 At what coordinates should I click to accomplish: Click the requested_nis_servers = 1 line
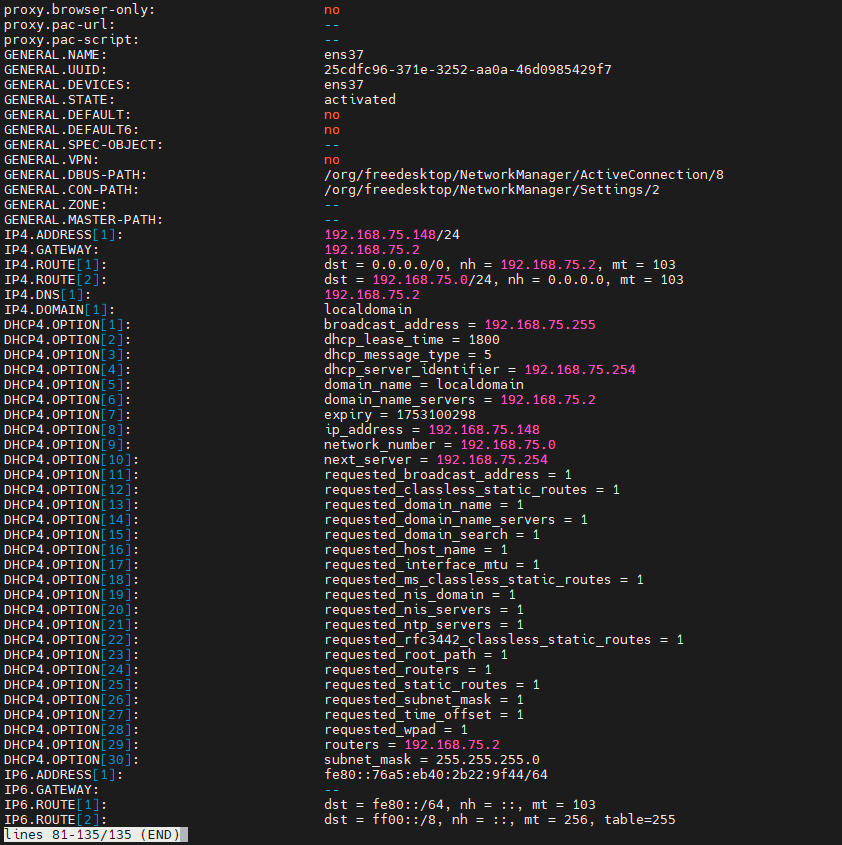[424, 609]
